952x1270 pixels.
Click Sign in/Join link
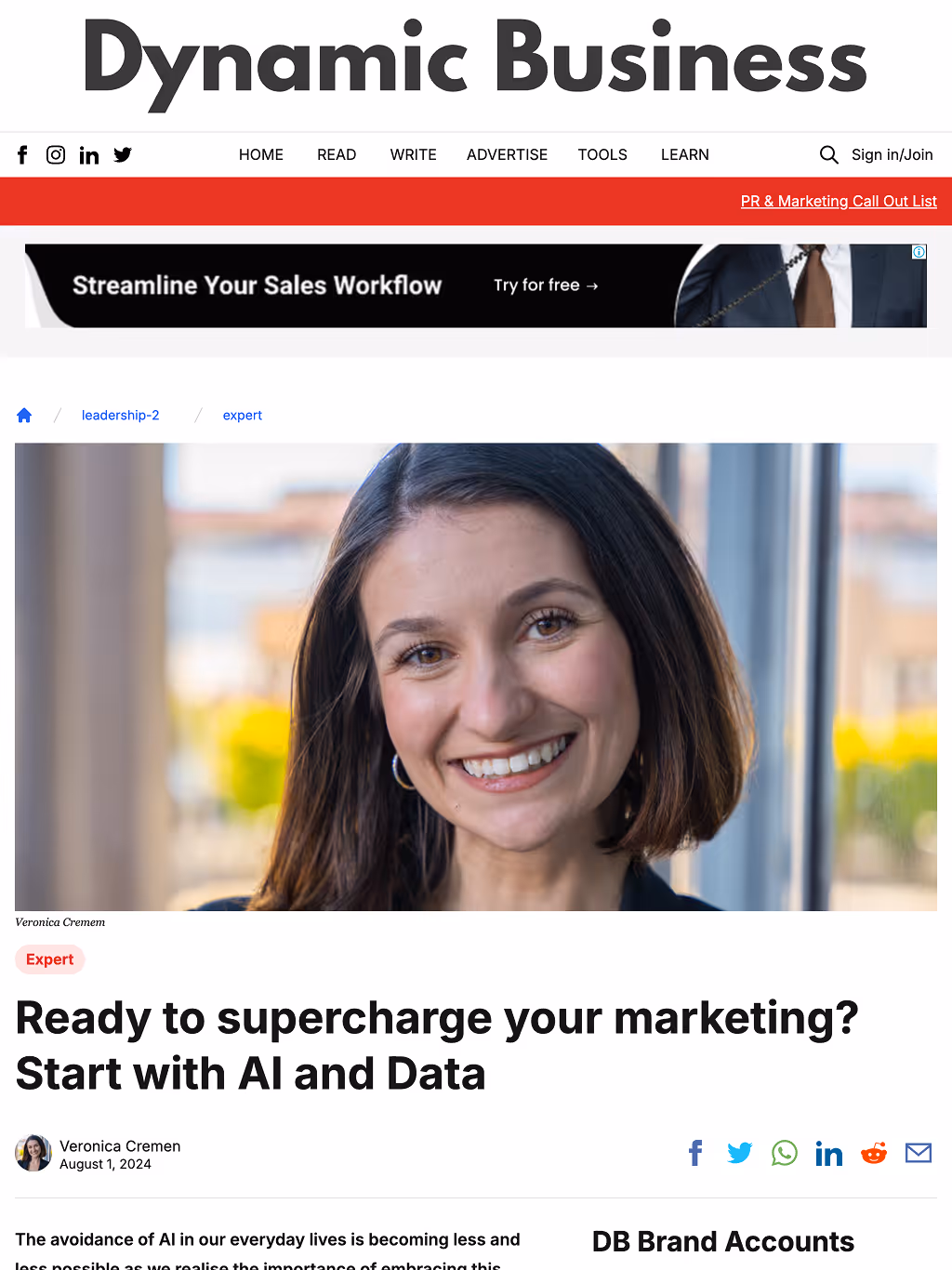tap(892, 154)
